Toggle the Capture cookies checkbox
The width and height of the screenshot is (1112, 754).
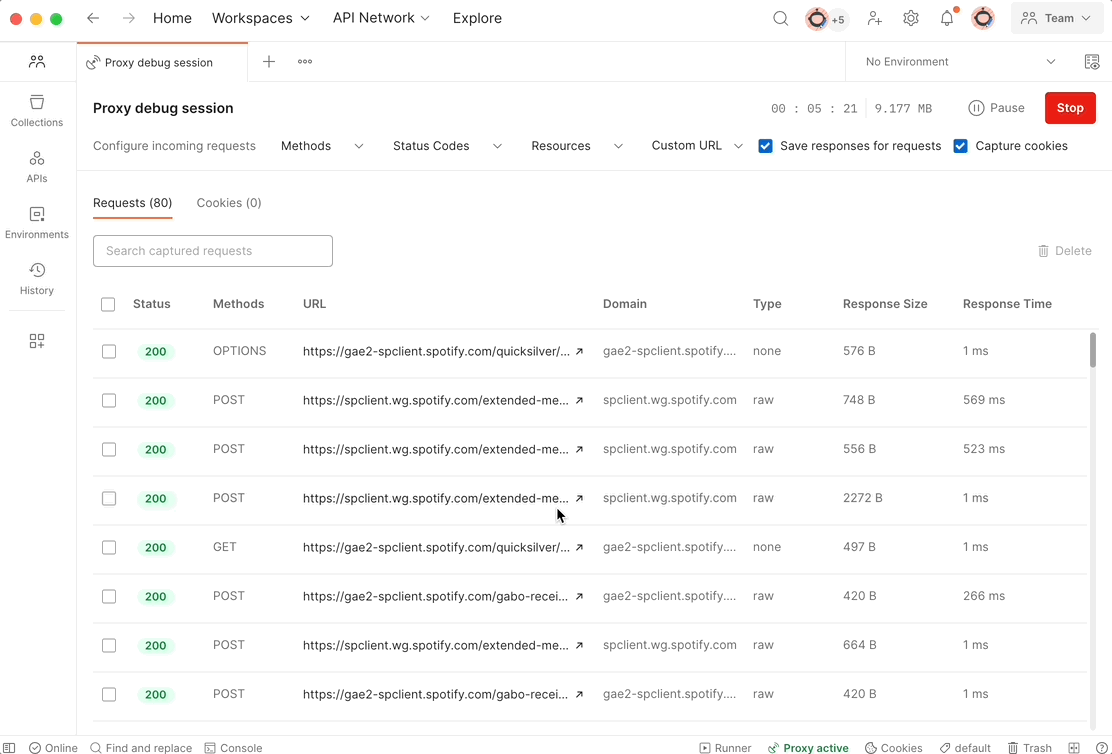(x=960, y=145)
